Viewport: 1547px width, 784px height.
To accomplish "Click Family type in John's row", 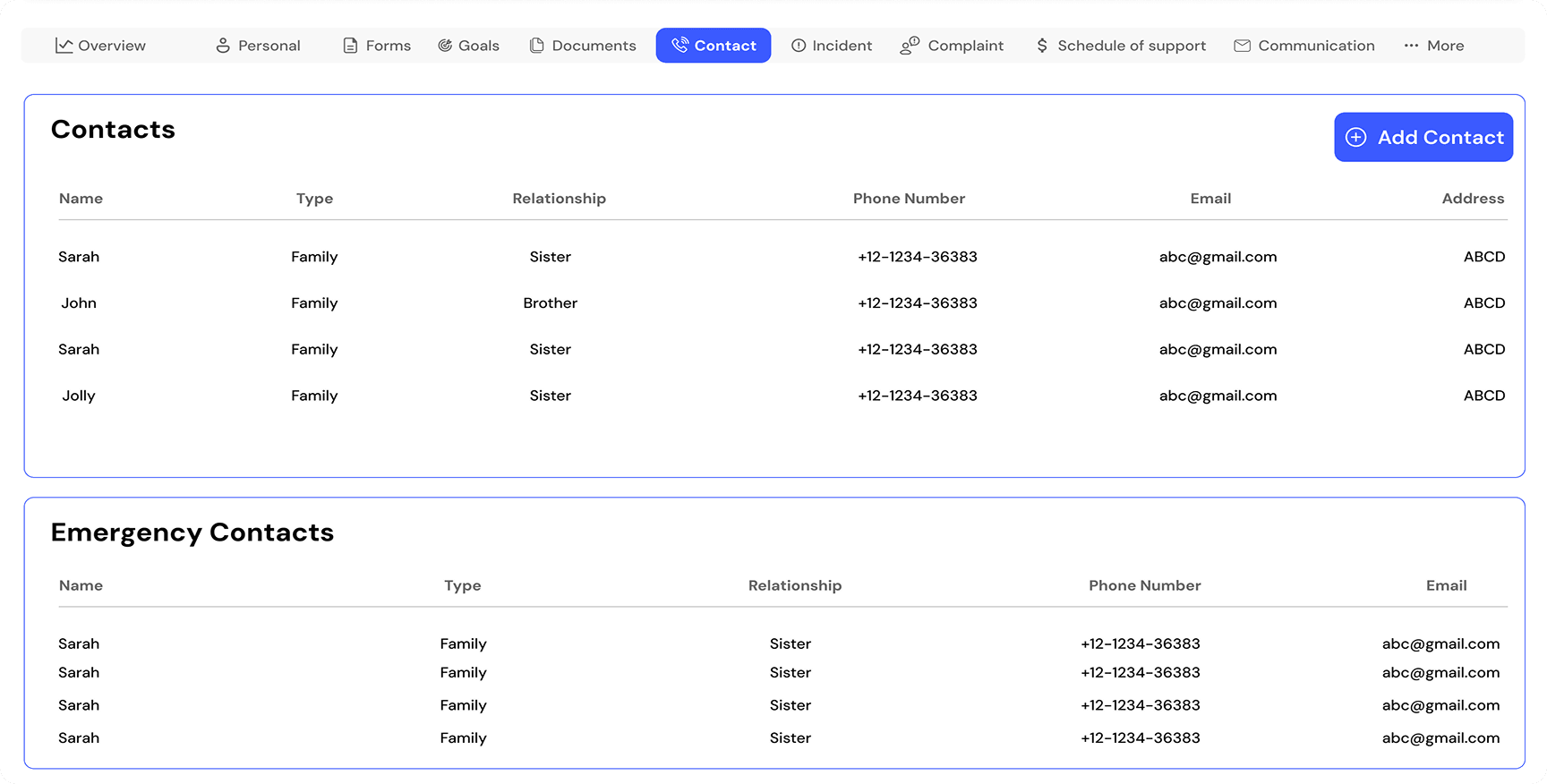I will click(x=314, y=303).
